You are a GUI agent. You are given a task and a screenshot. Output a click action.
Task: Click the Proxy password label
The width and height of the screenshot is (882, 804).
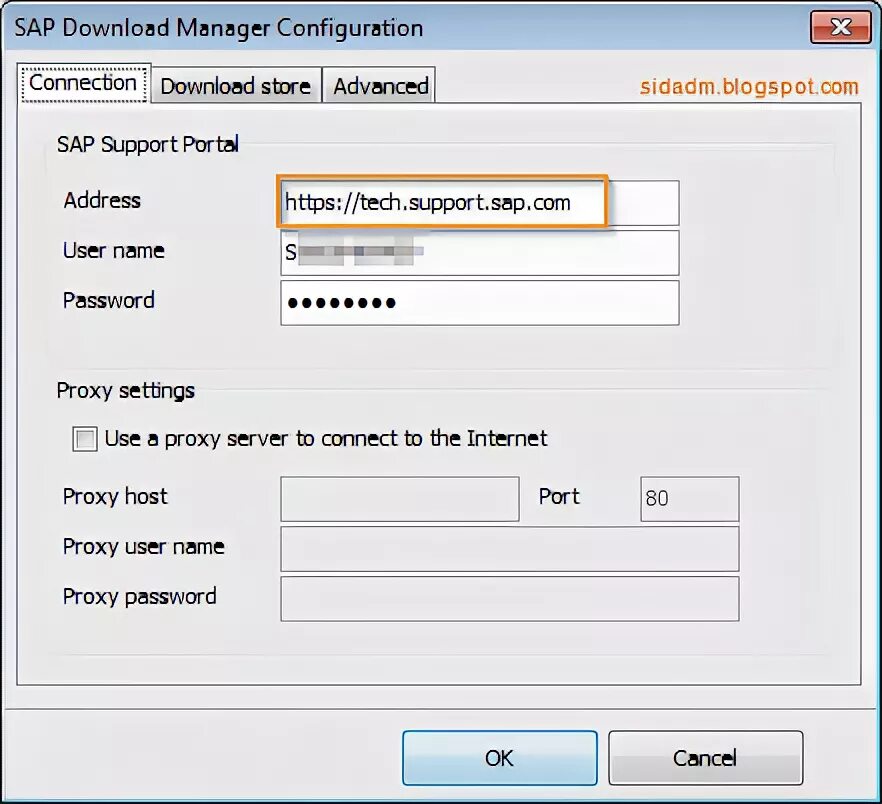click(x=140, y=596)
